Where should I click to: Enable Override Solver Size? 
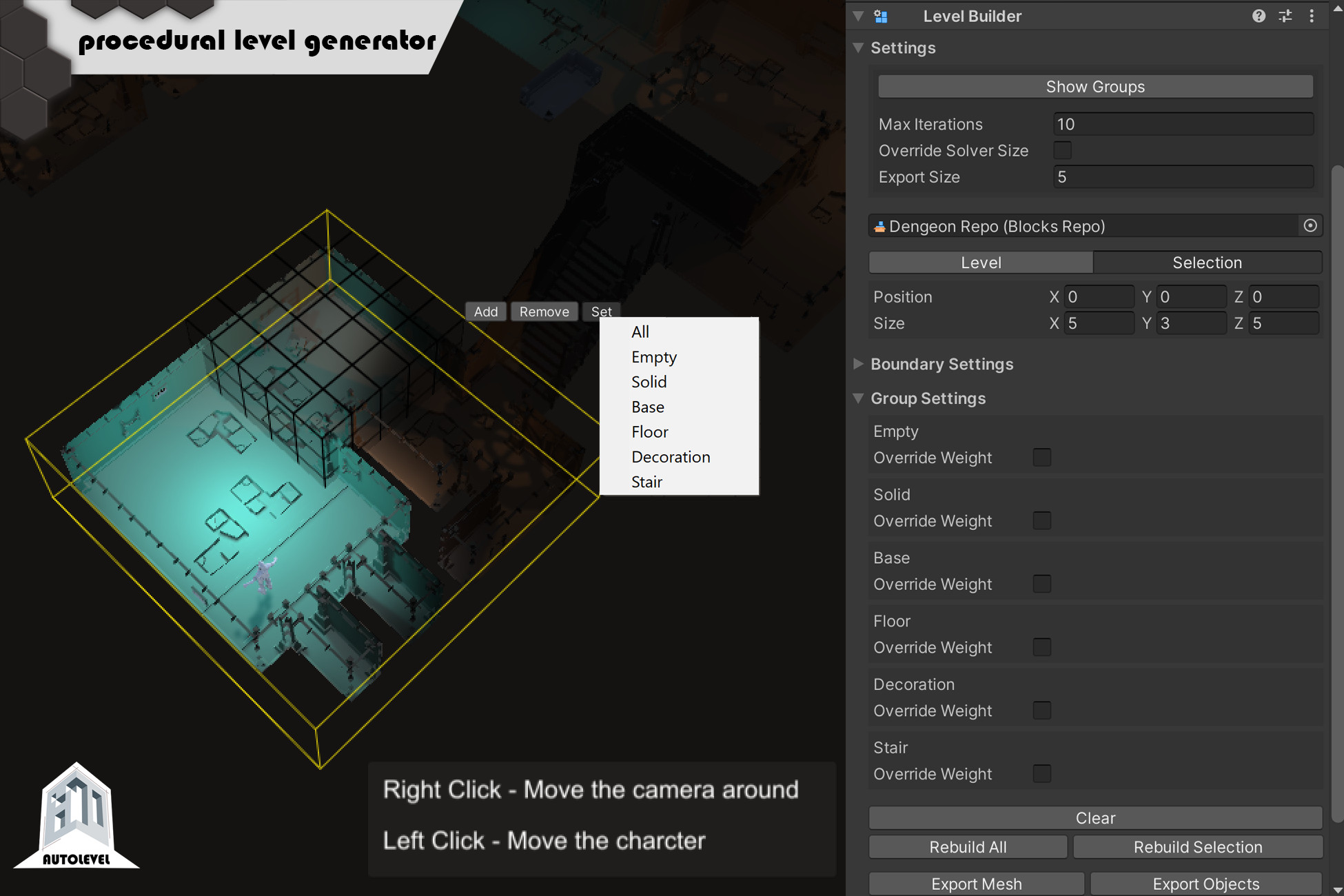click(1062, 150)
